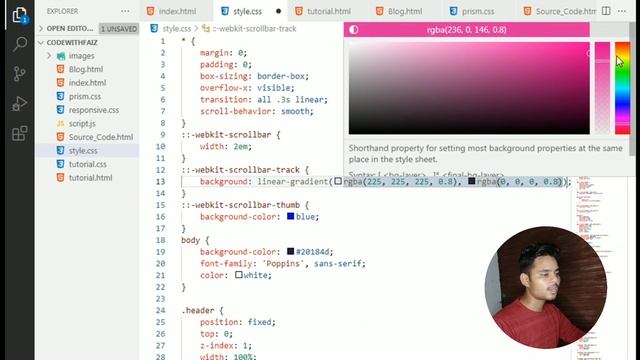Open editor more actions ellipsis
640x360 pixels.
click(x=622, y=11)
